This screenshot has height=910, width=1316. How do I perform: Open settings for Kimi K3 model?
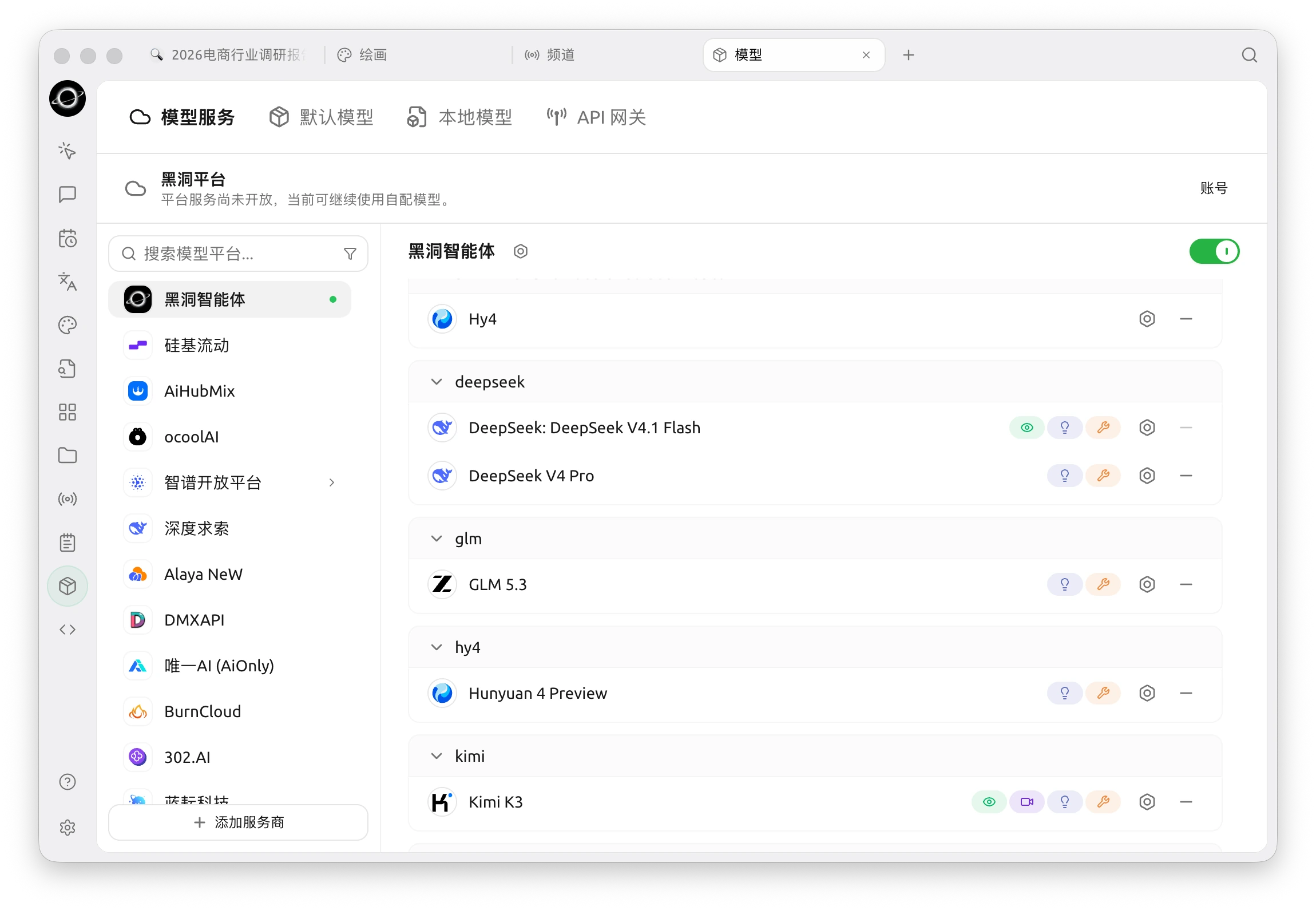click(1147, 802)
